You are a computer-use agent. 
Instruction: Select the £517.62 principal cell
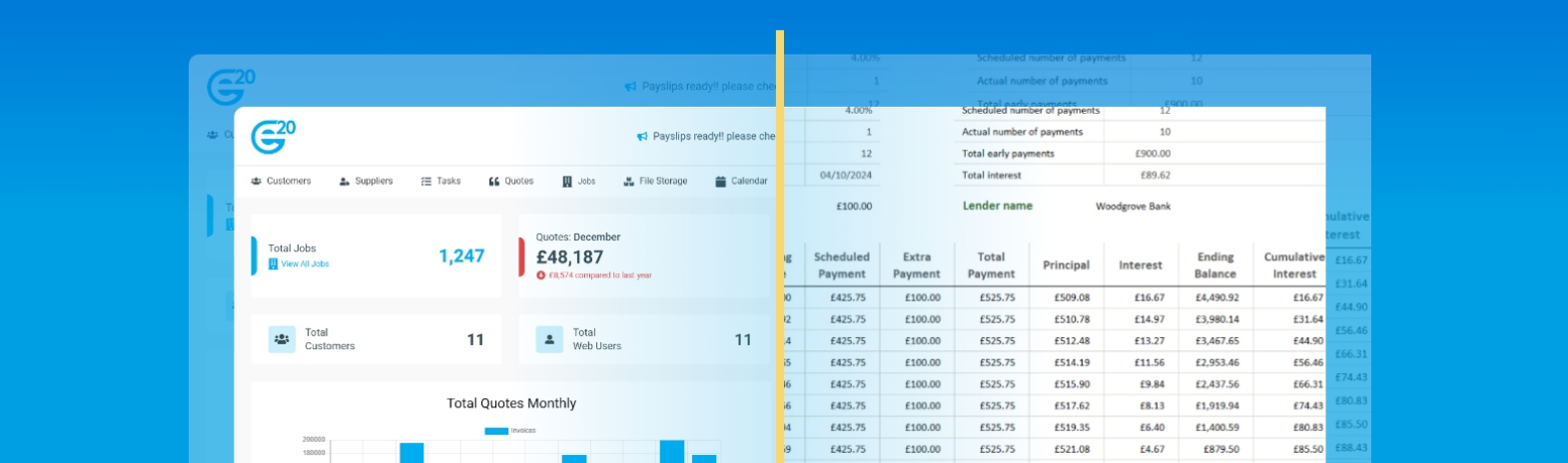[x=1072, y=406]
